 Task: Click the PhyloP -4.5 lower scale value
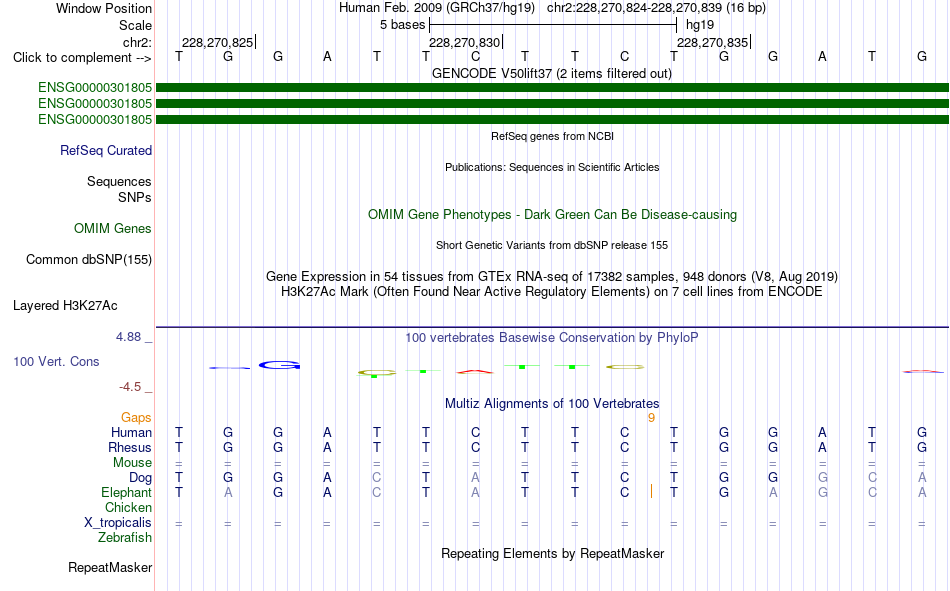tap(130, 387)
